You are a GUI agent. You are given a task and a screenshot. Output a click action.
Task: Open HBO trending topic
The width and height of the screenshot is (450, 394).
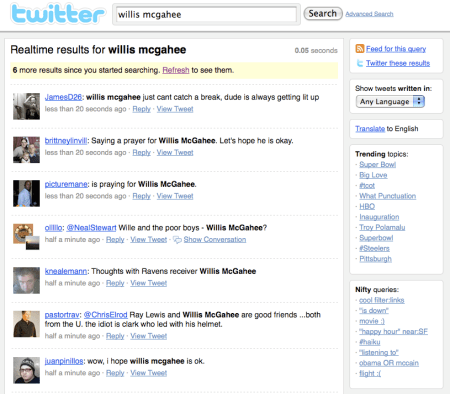[367, 206]
